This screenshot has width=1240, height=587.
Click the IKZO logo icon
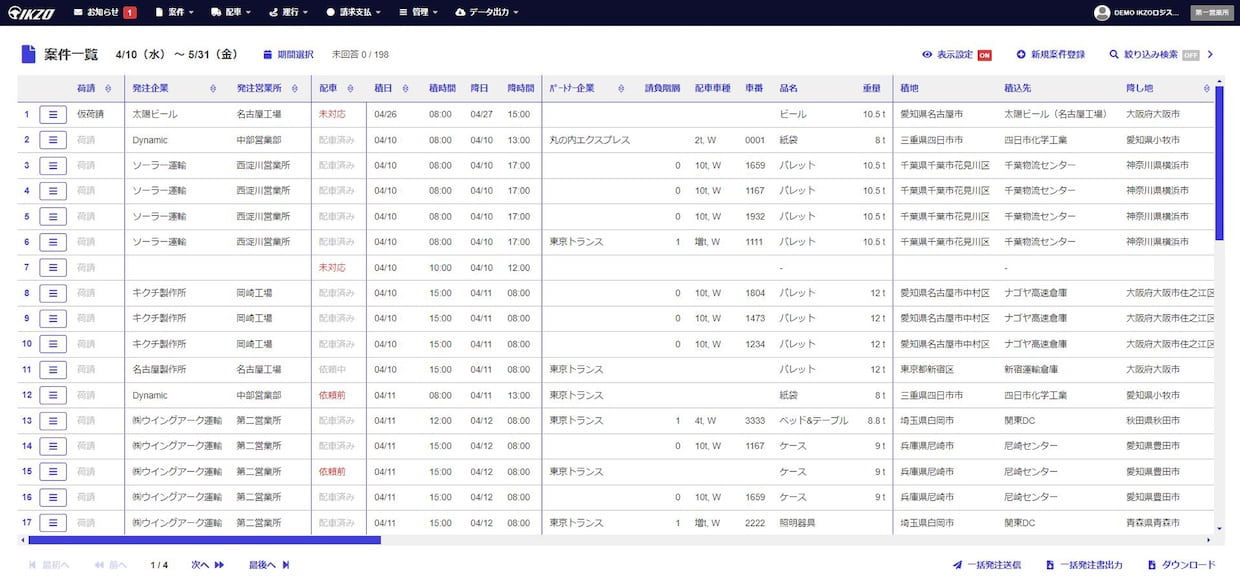pyautogui.click(x=32, y=12)
